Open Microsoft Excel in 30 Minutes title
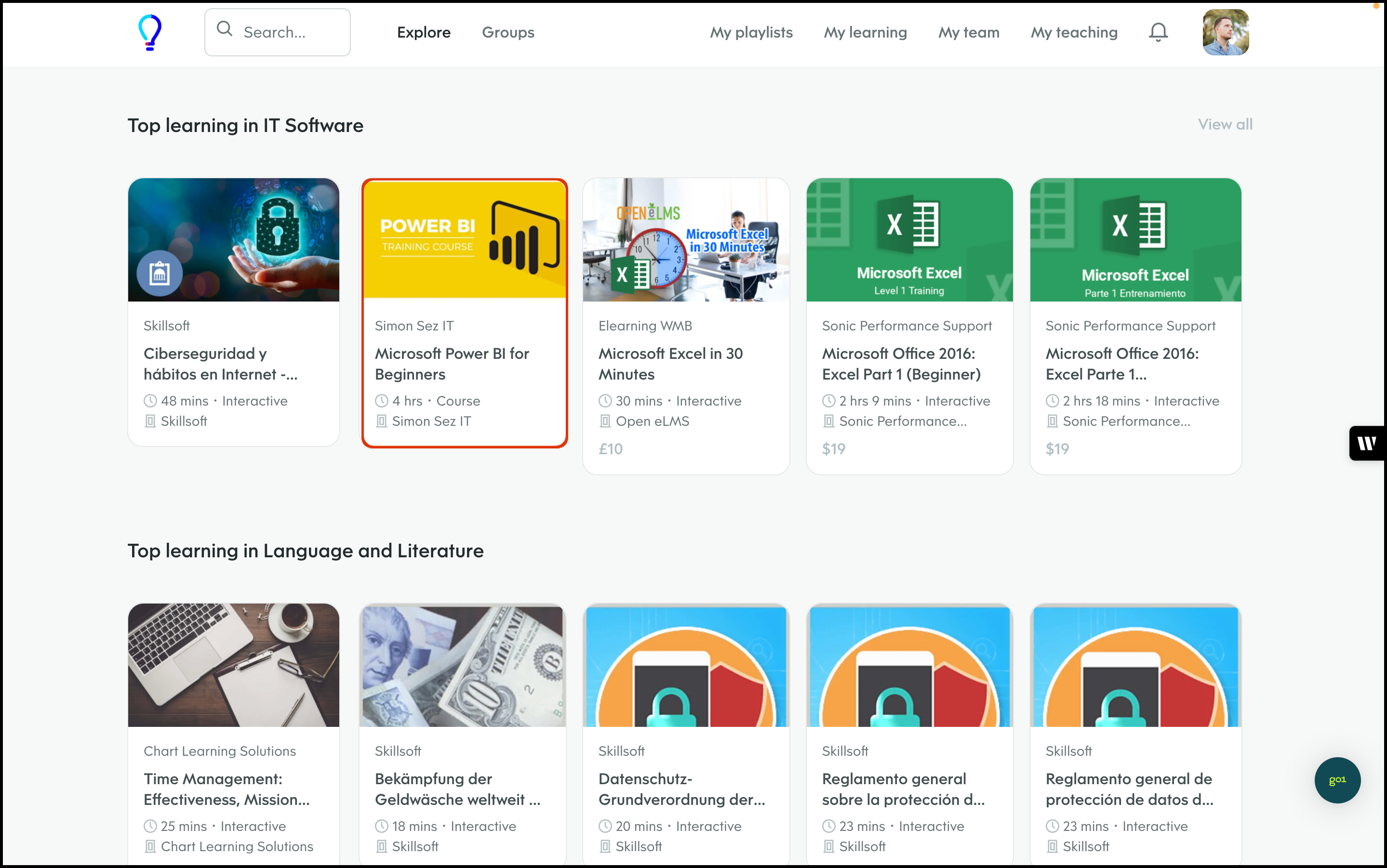 tap(670, 364)
